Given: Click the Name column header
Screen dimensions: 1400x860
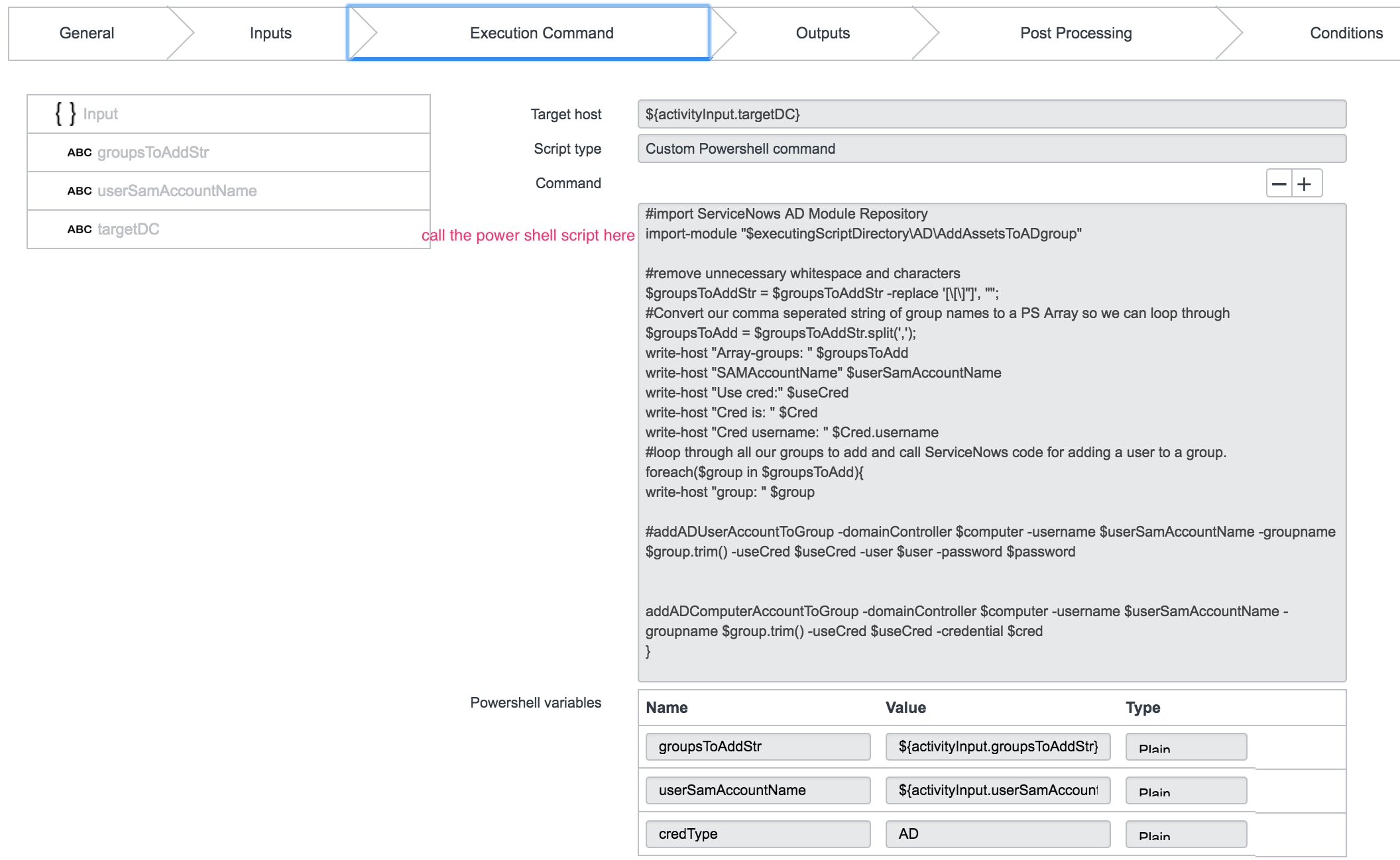Looking at the screenshot, I should click(667, 708).
